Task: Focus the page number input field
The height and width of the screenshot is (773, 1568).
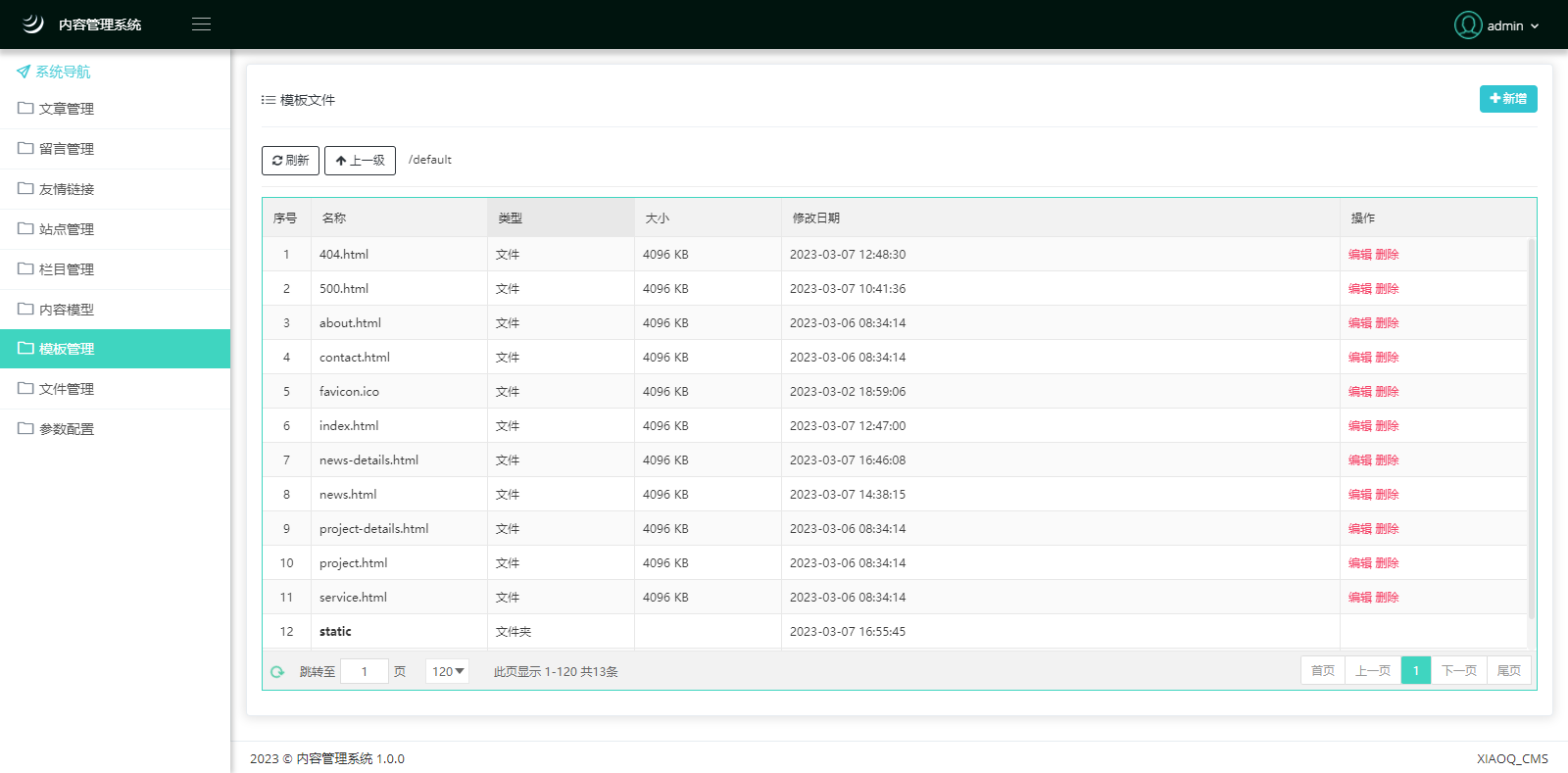Action: [365, 671]
